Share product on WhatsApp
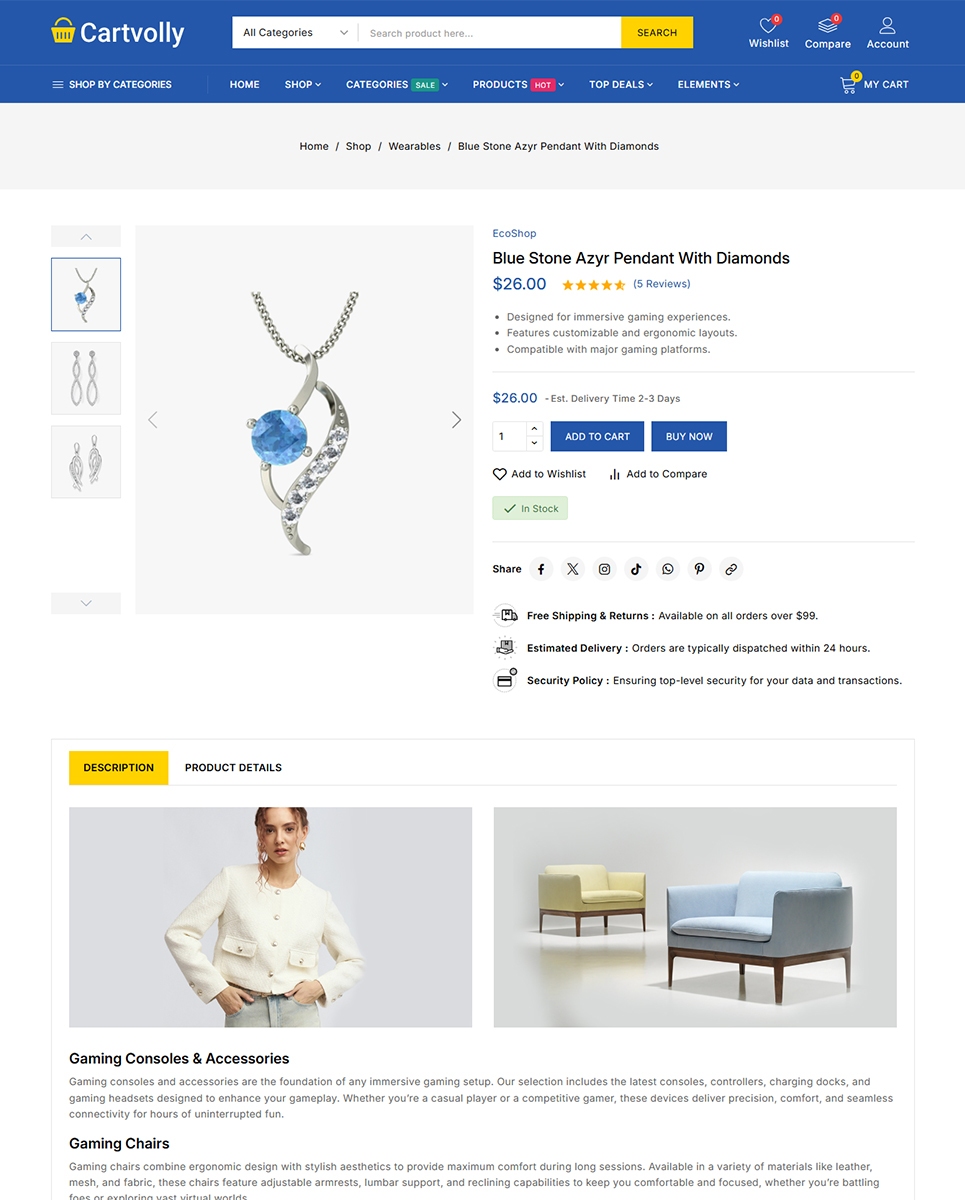The width and height of the screenshot is (965, 1200). pyautogui.click(x=668, y=569)
